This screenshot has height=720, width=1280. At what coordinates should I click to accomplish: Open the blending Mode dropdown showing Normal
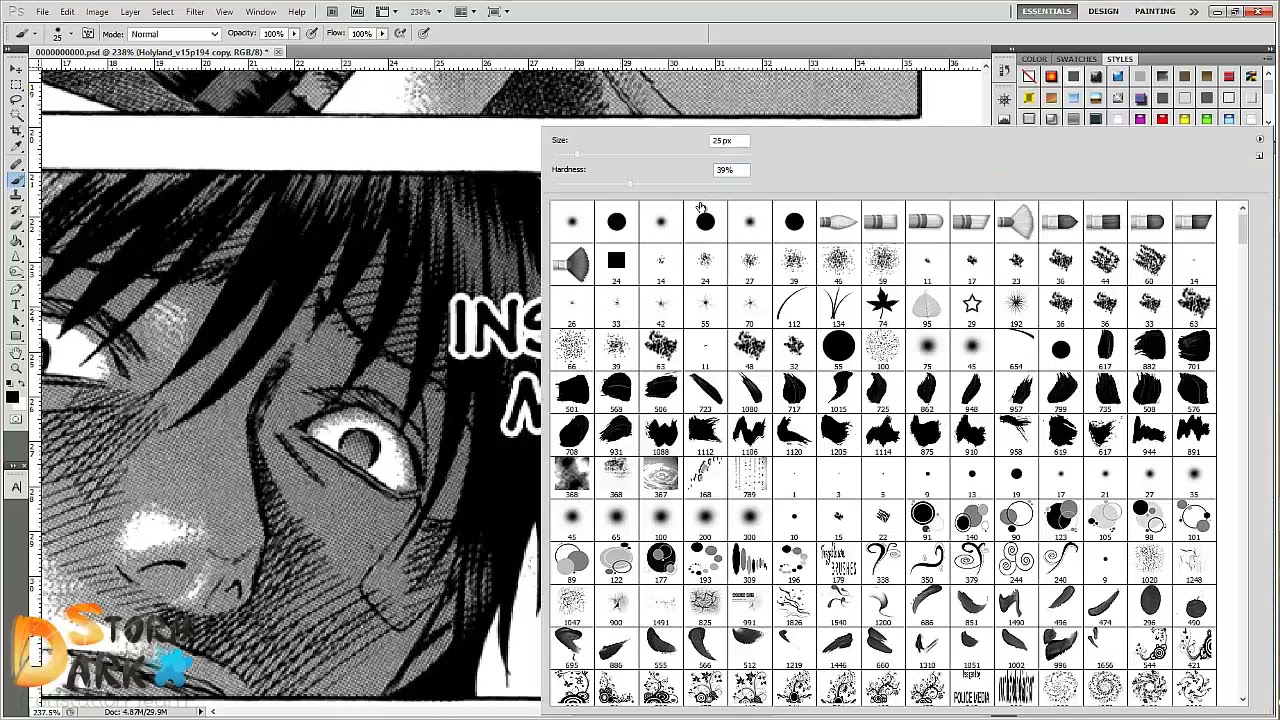point(174,34)
